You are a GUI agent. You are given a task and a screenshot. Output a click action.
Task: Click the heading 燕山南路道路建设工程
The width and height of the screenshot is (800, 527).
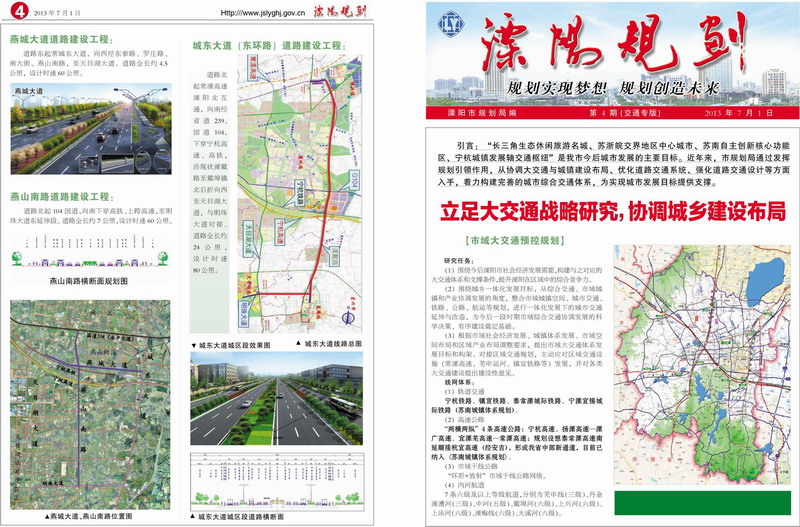62,196
